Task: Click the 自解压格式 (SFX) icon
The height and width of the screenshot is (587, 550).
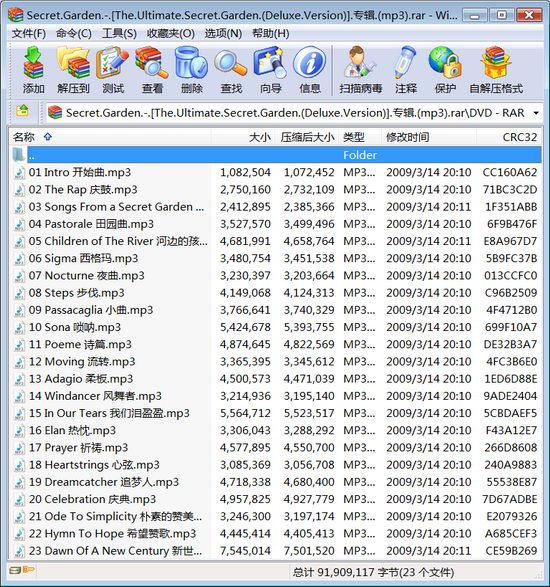Action: (496, 70)
